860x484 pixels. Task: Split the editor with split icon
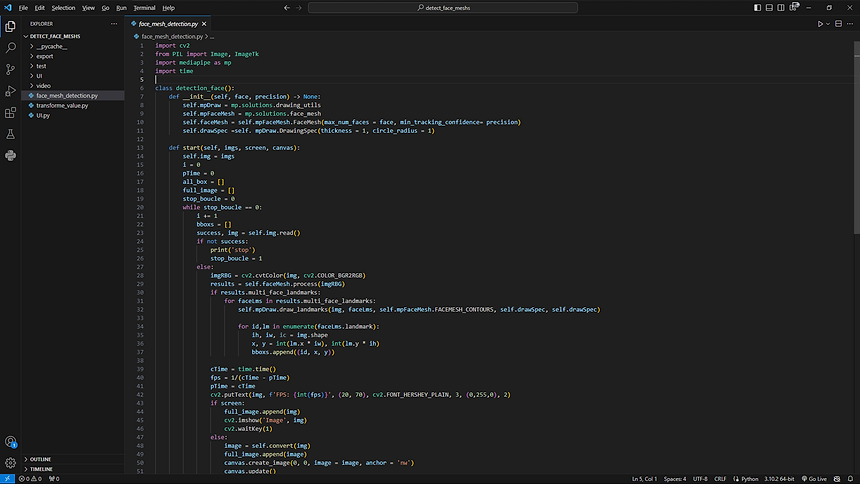[838, 24]
